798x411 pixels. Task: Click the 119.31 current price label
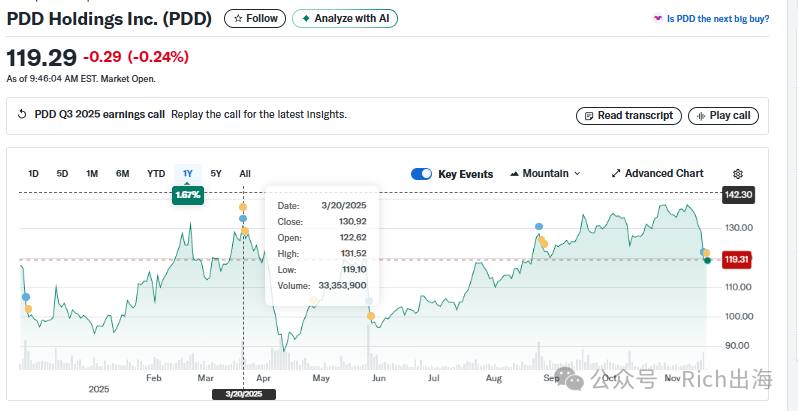736,260
